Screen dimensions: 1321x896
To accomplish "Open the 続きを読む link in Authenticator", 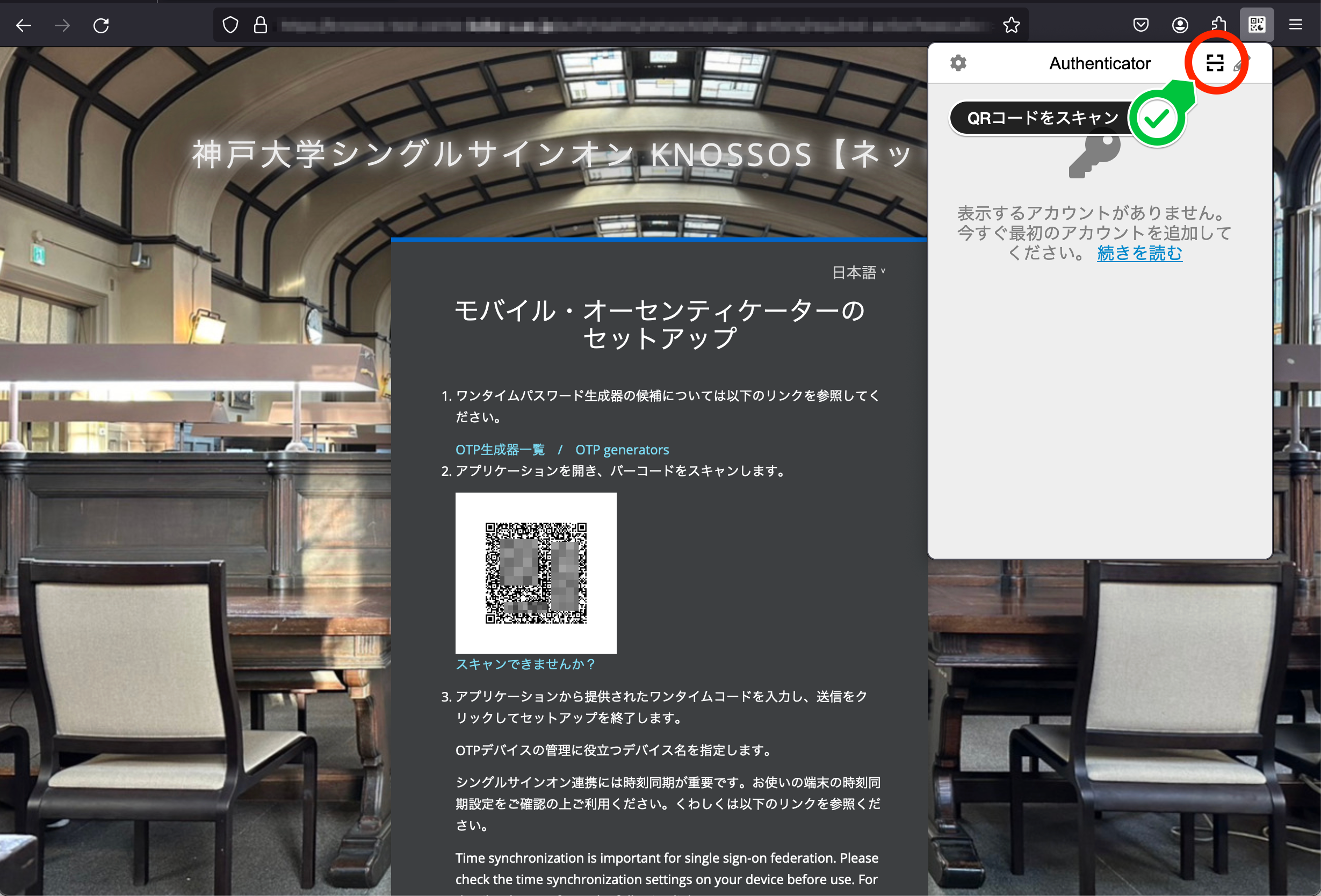I will 1139,253.
